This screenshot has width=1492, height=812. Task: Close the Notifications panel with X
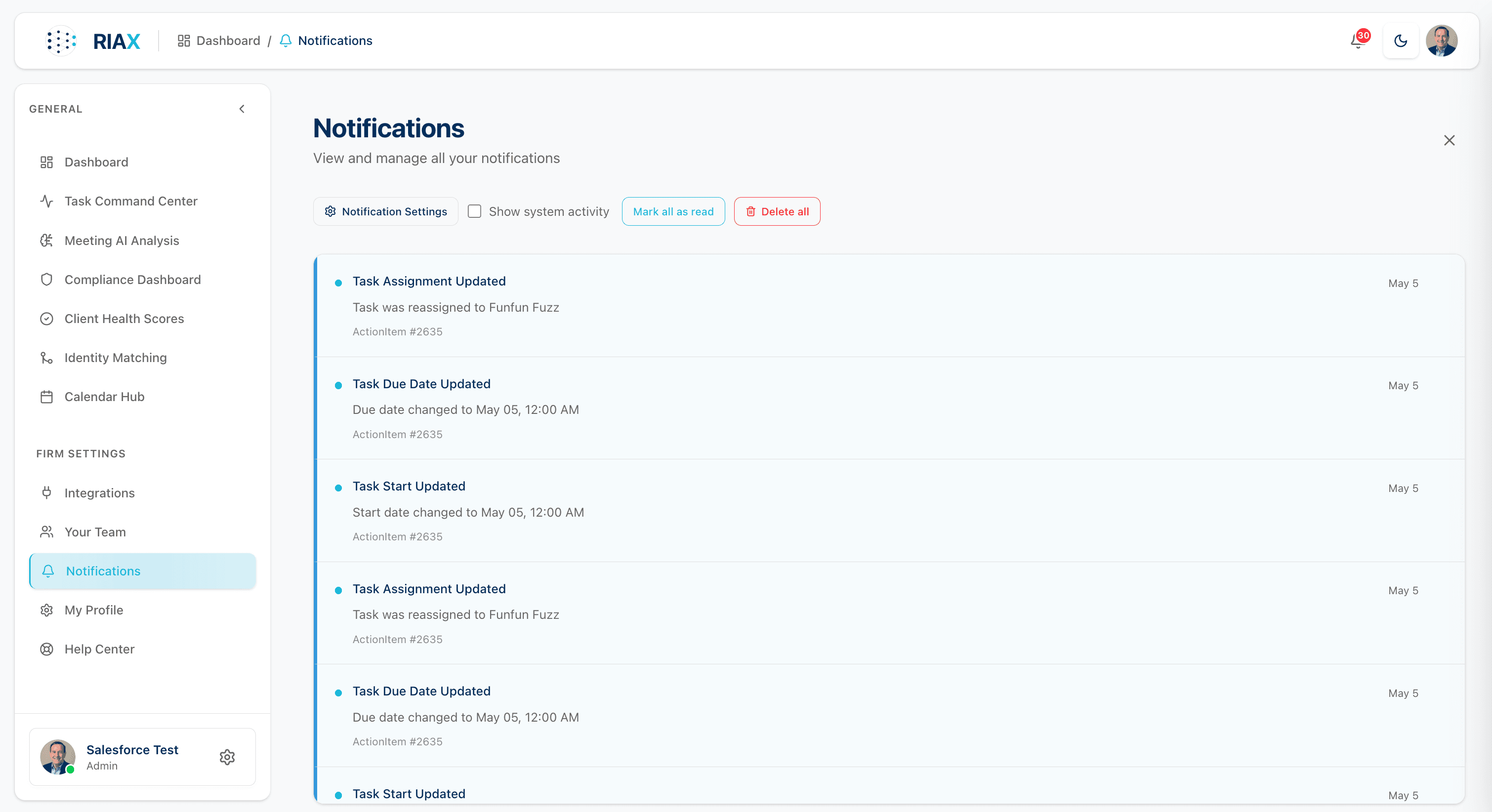pos(1449,140)
